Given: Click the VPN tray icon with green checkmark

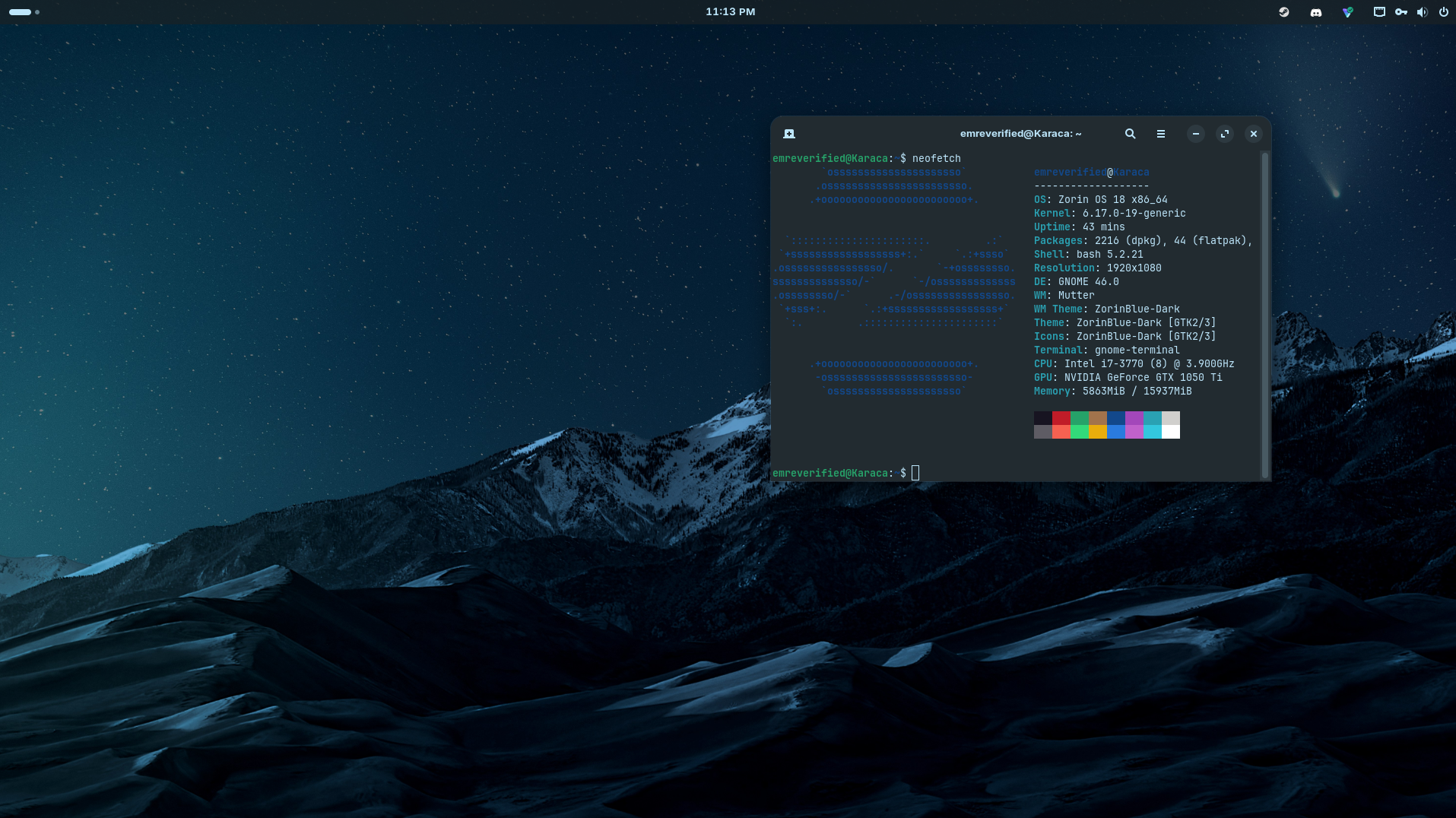Looking at the screenshot, I should click(x=1348, y=12).
